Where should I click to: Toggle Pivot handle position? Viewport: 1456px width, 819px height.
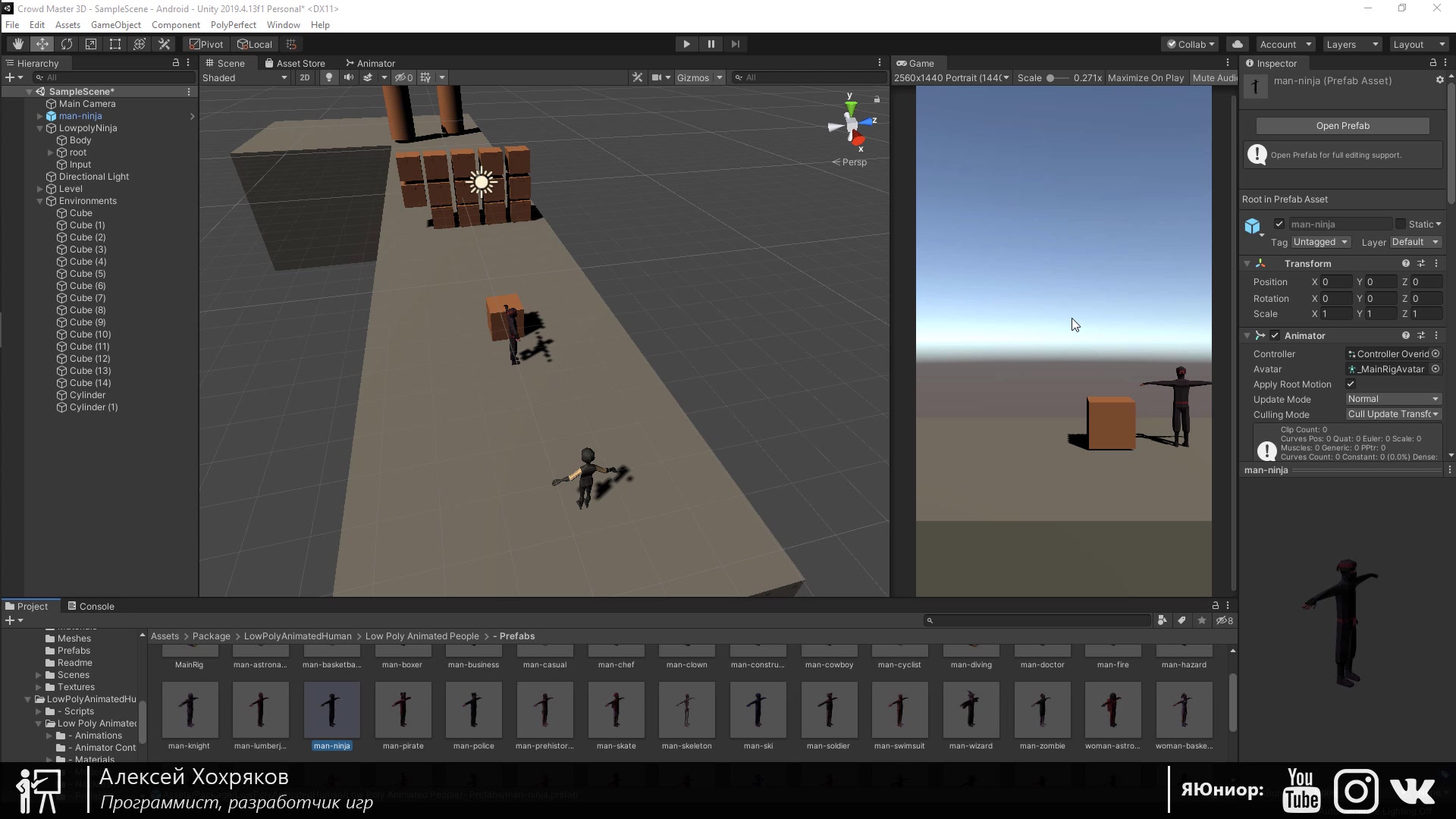pyautogui.click(x=207, y=44)
